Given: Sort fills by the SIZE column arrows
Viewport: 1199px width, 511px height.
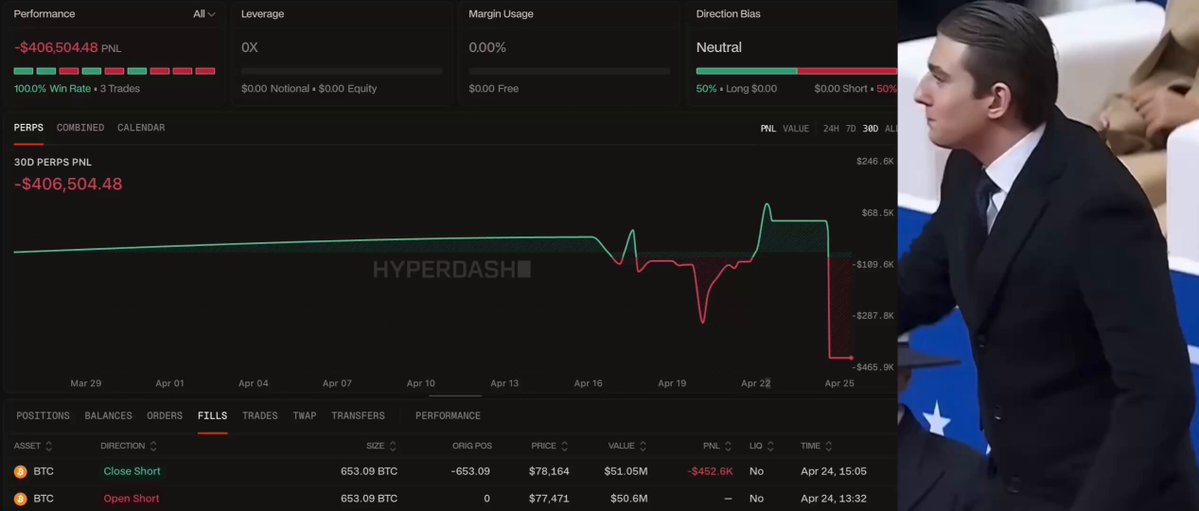Looking at the screenshot, I should coord(393,446).
